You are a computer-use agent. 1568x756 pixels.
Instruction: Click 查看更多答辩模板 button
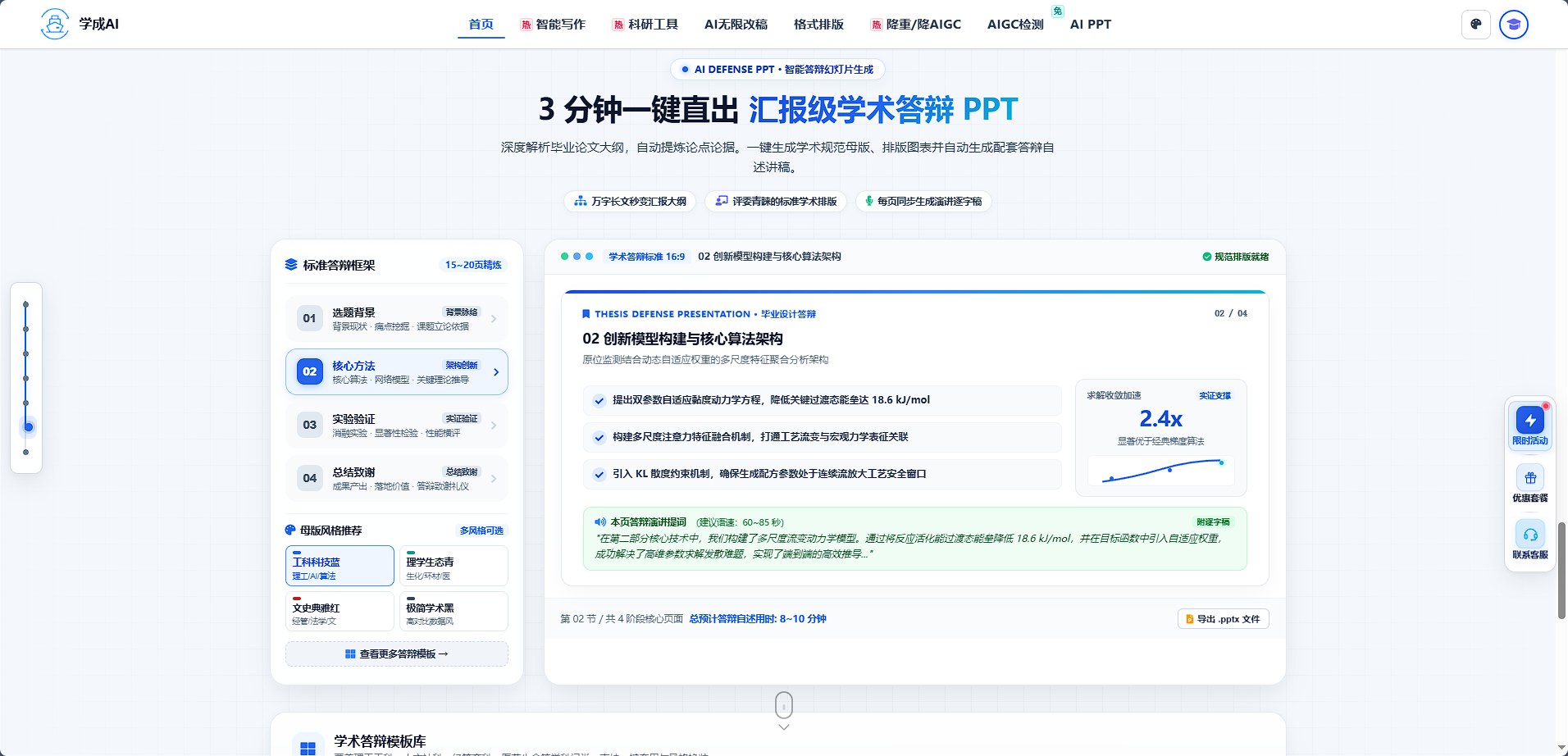pos(397,654)
